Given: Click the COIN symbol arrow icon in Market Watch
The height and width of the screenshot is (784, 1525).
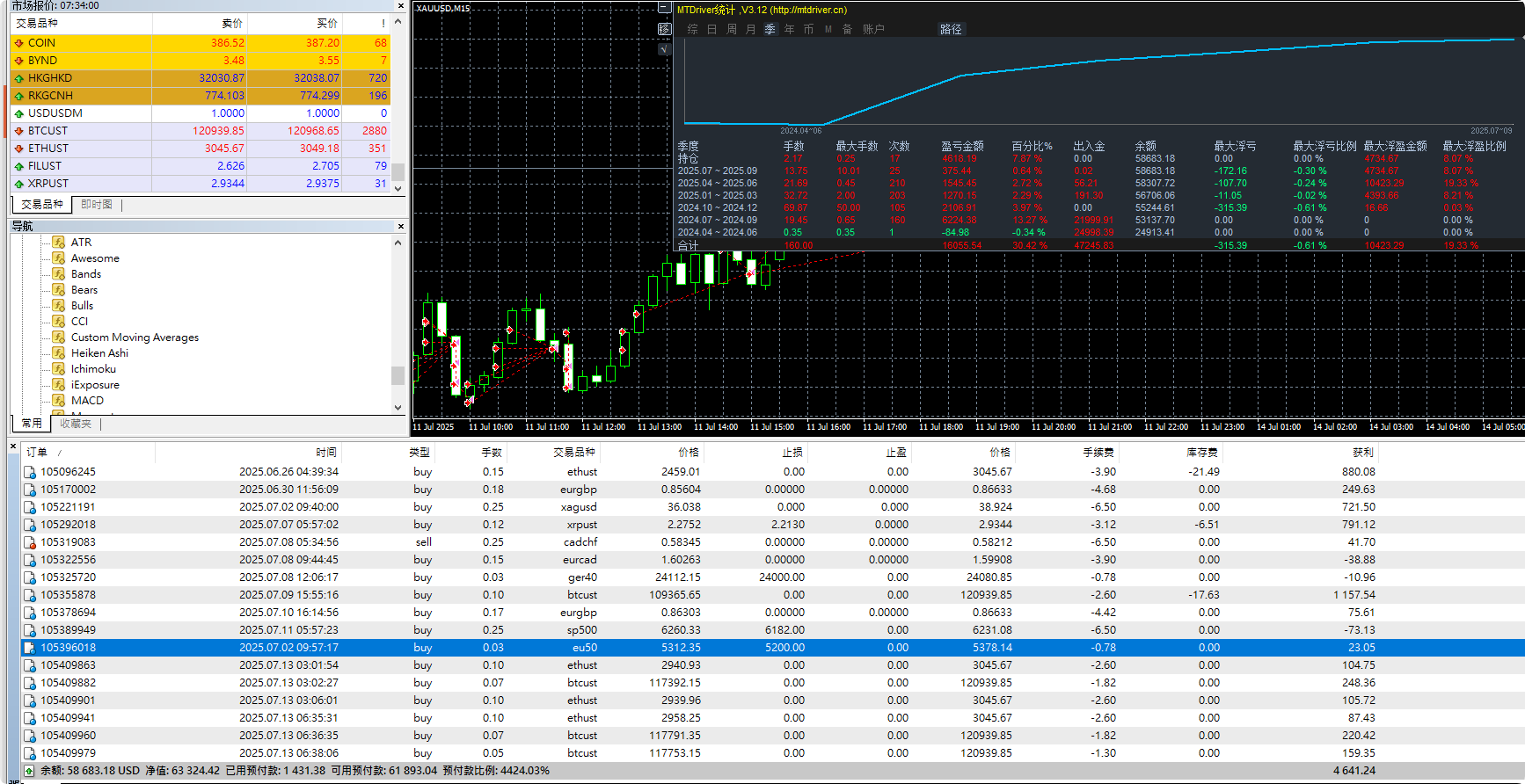Looking at the screenshot, I should point(19,43).
